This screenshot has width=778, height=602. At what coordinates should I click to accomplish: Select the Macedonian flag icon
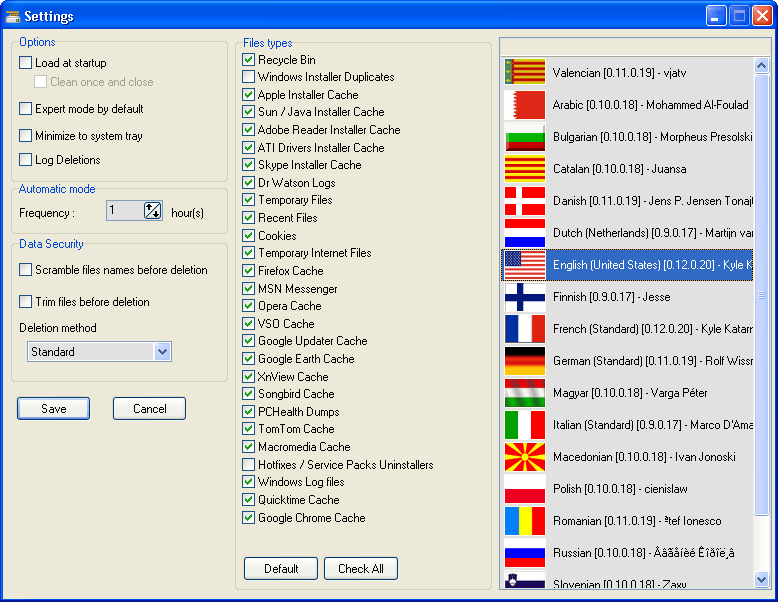[x=524, y=457]
